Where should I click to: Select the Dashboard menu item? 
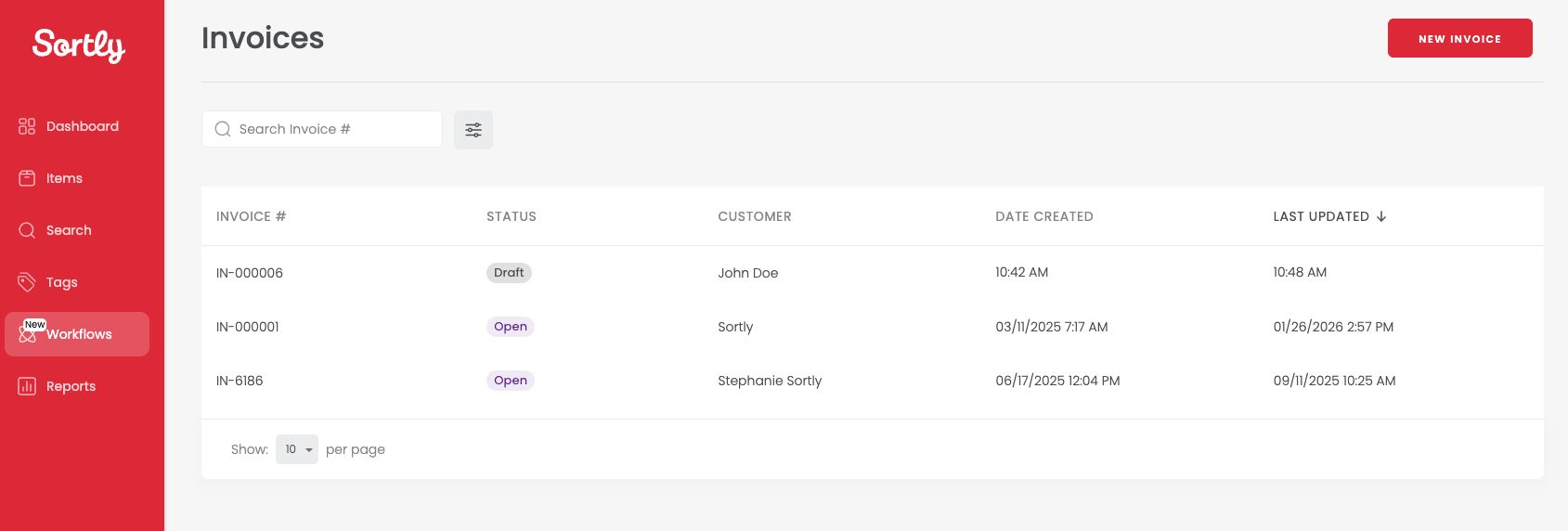point(82,126)
